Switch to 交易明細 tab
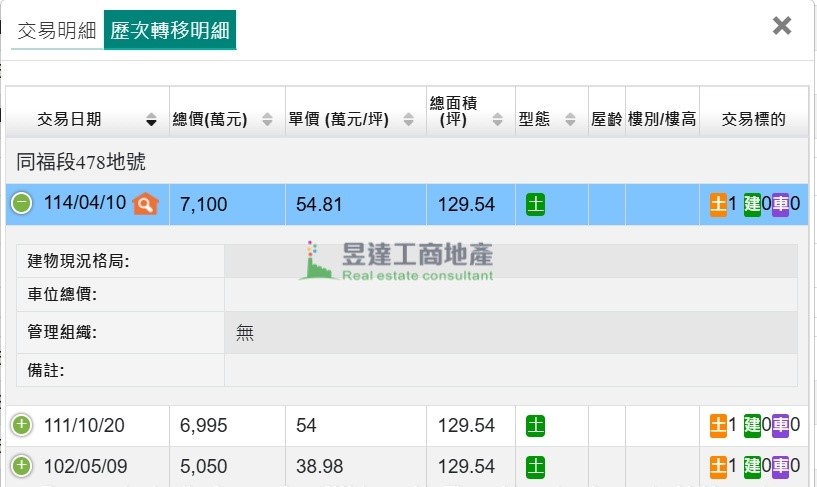The image size is (817, 487). tap(56, 30)
